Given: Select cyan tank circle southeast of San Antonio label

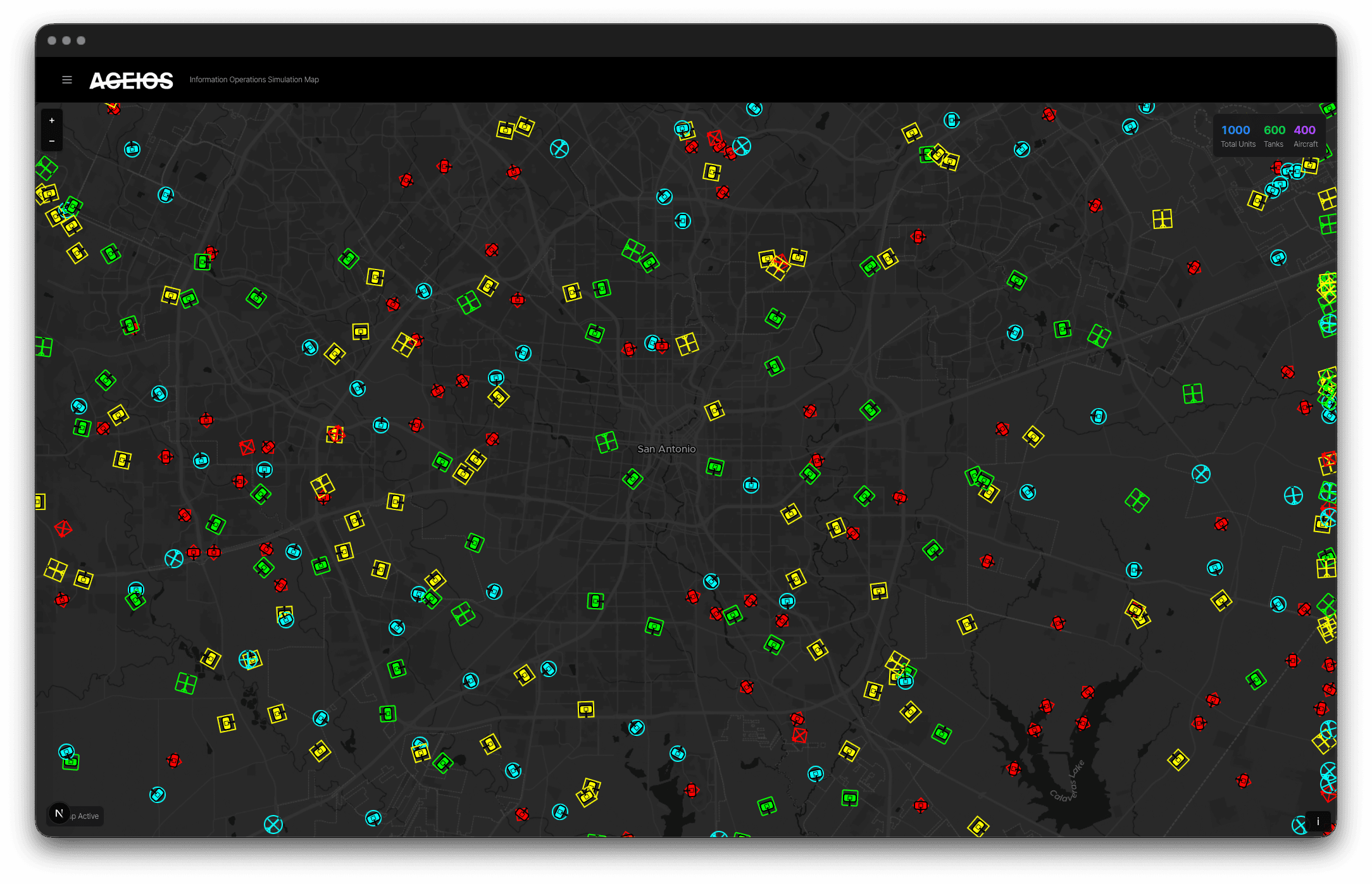Looking at the screenshot, I should coord(751,485).
